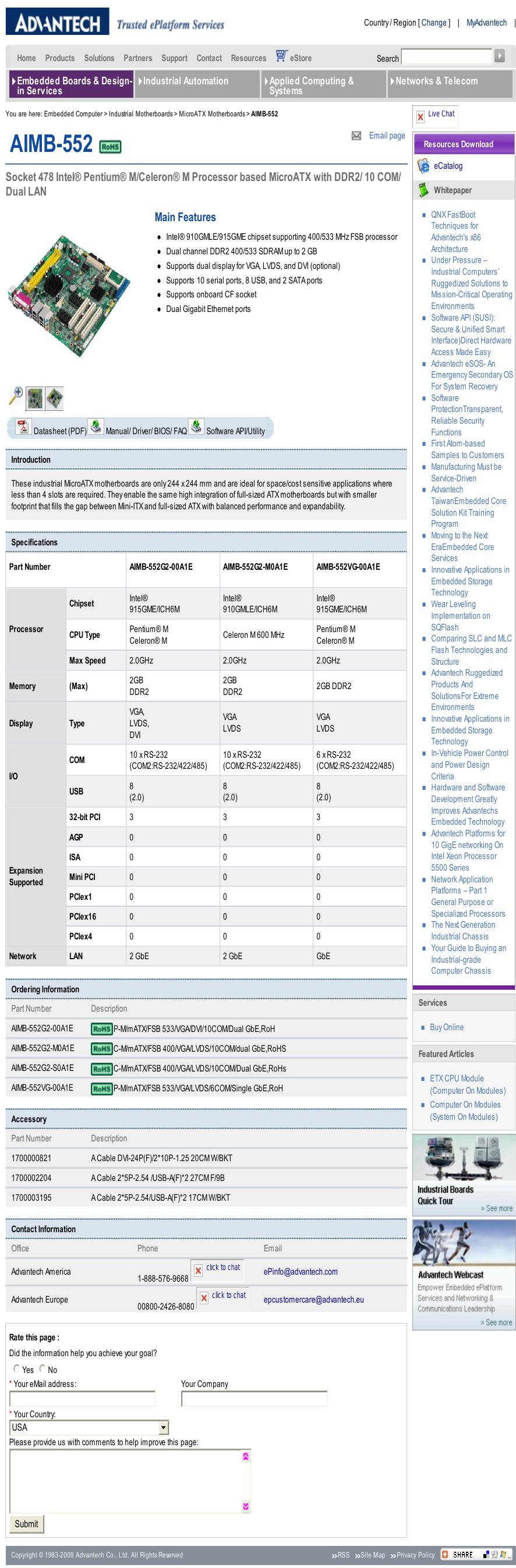
Task: Select the Yes radio button
Action: [16, 1368]
